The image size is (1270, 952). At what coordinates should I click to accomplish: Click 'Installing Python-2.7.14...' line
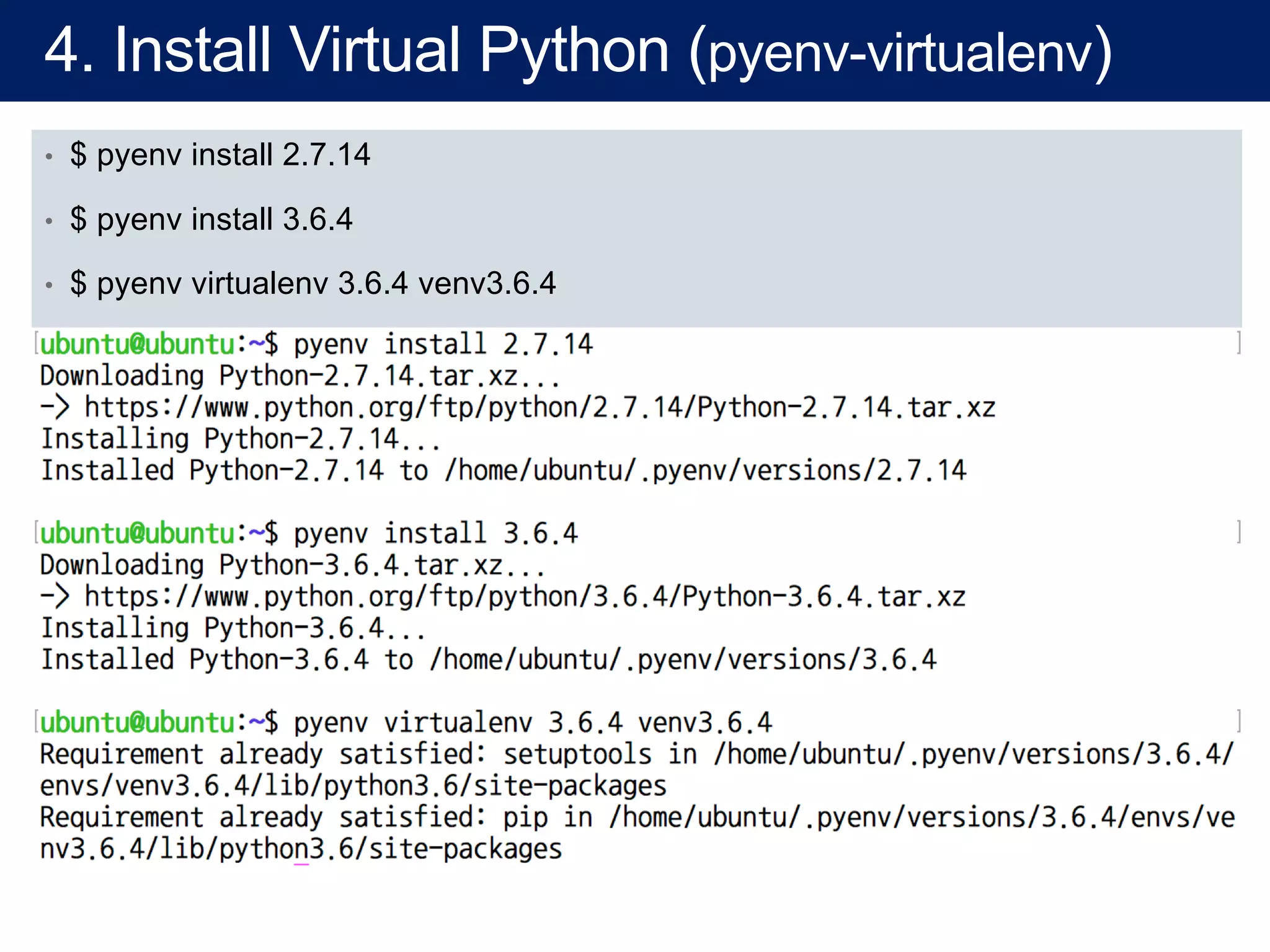coord(241,439)
